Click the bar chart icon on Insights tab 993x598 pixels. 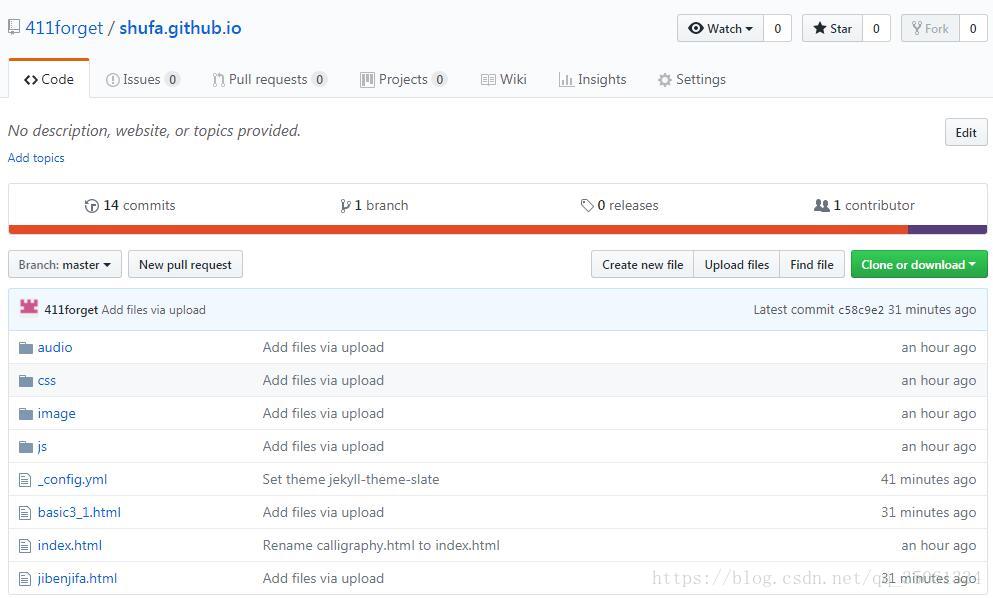coord(566,80)
